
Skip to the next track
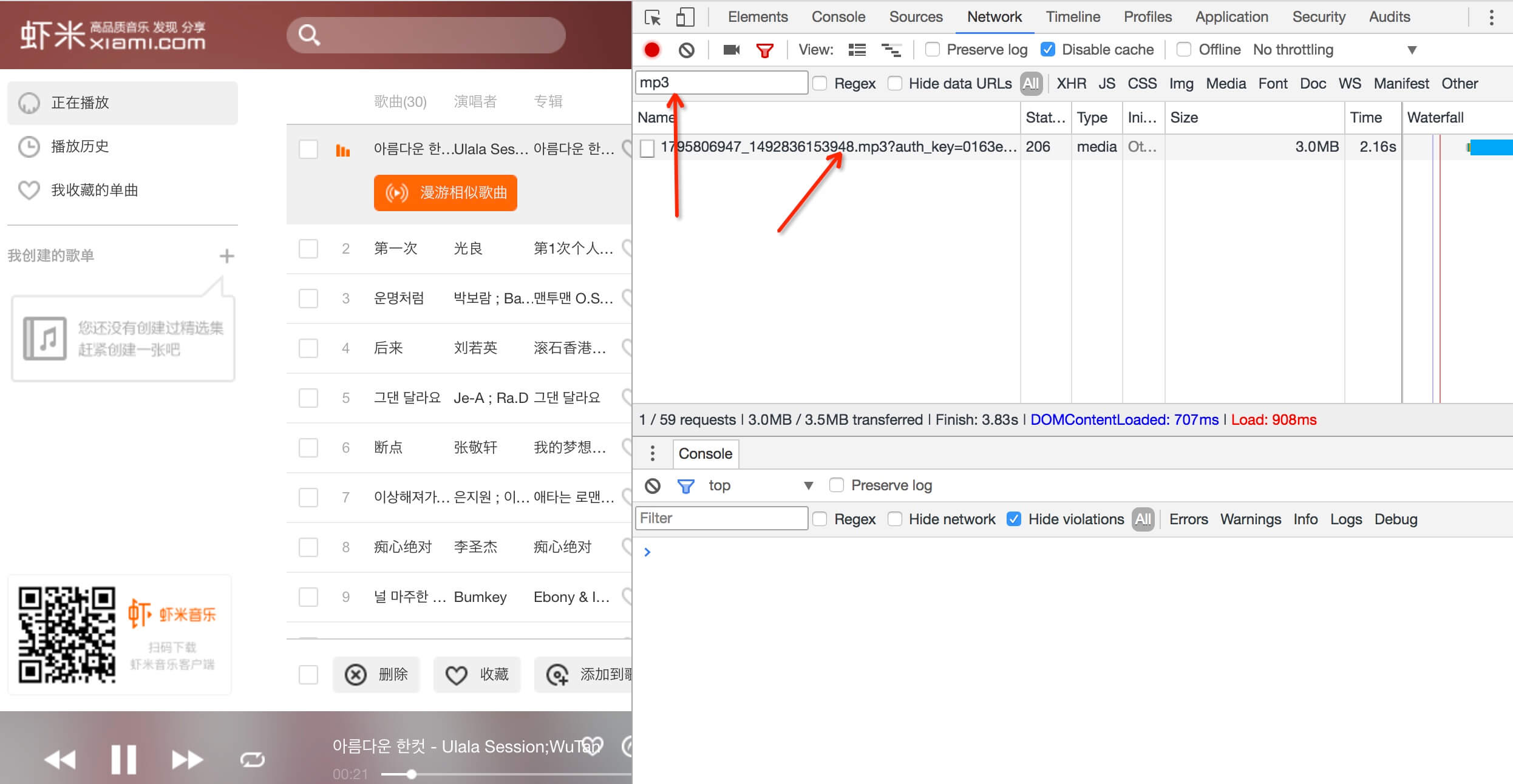pyautogui.click(x=187, y=759)
